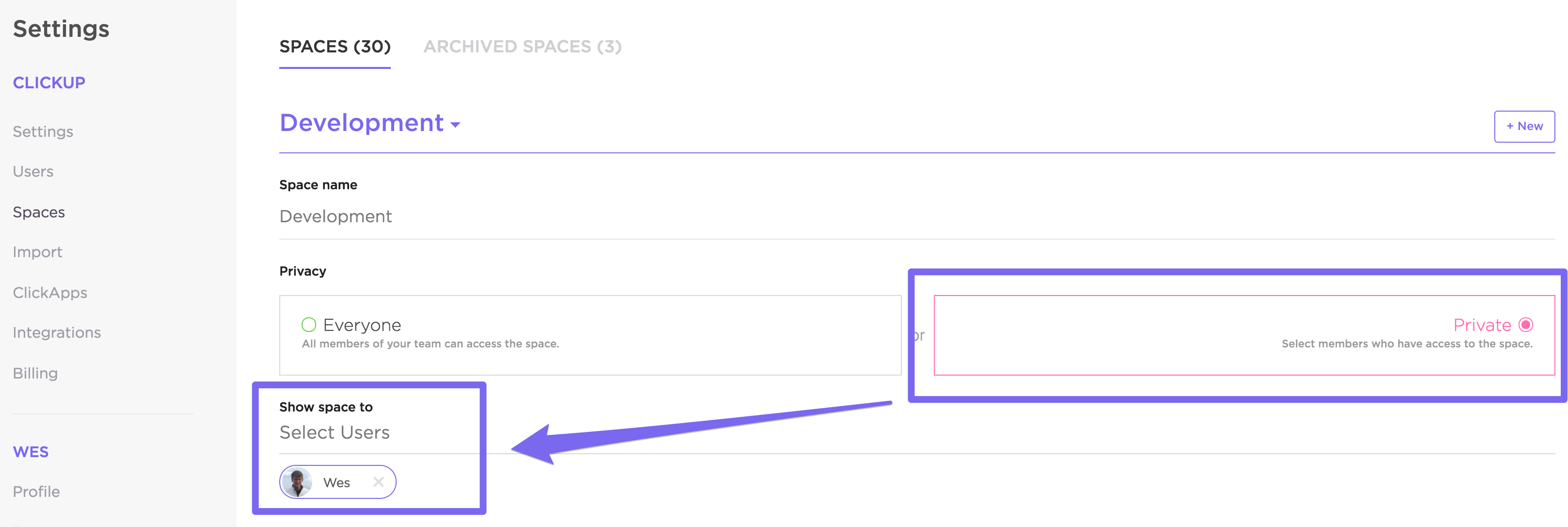Edit the Space name field
Viewport: 1568px width, 527px height.
pyautogui.click(x=336, y=216)
